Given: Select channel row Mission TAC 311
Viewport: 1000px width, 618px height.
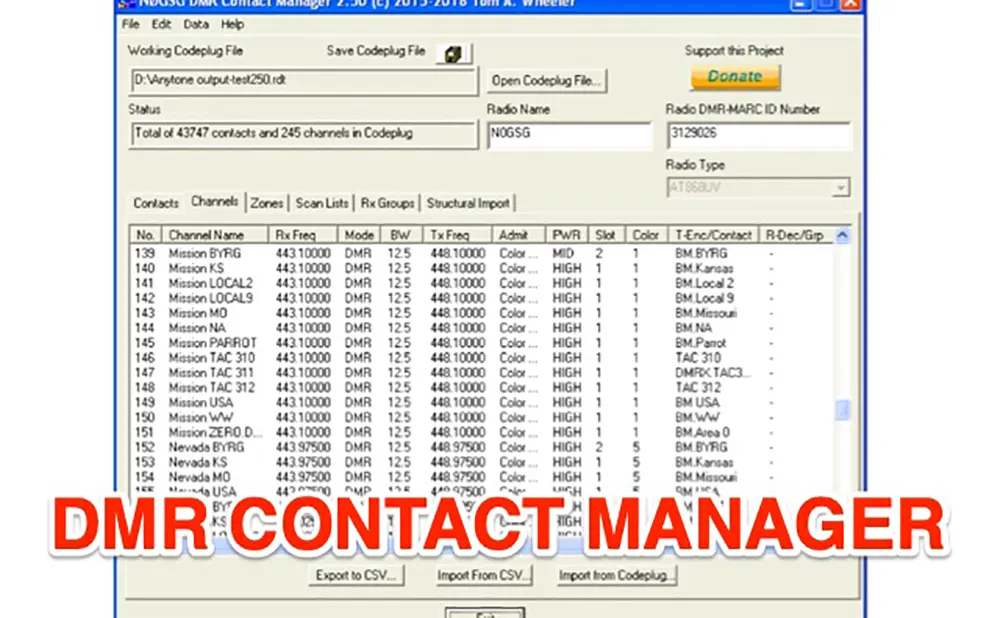Looking at the screenshot, I should [482, 372].
